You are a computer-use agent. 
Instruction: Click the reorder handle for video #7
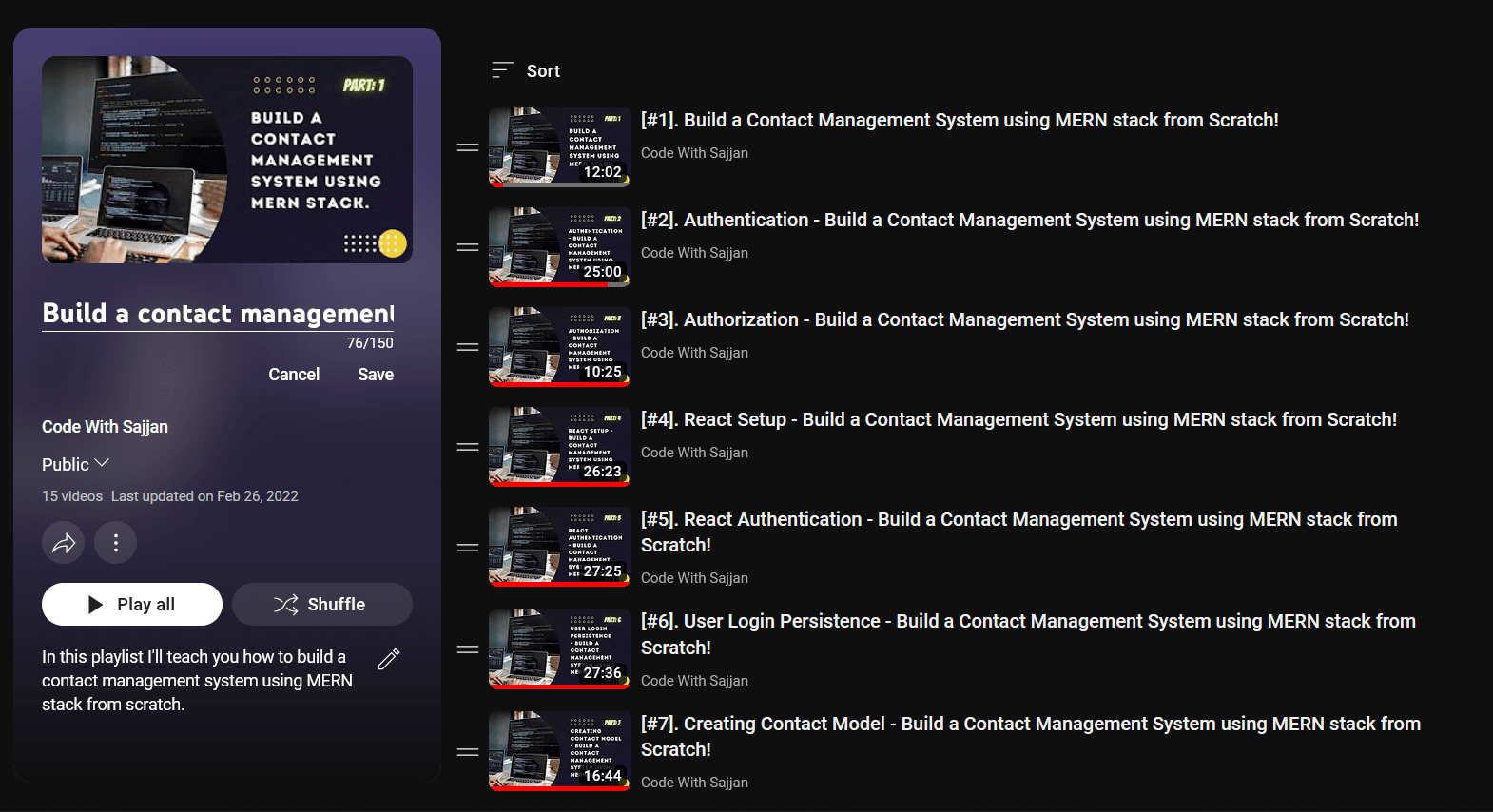pos(468,752)
